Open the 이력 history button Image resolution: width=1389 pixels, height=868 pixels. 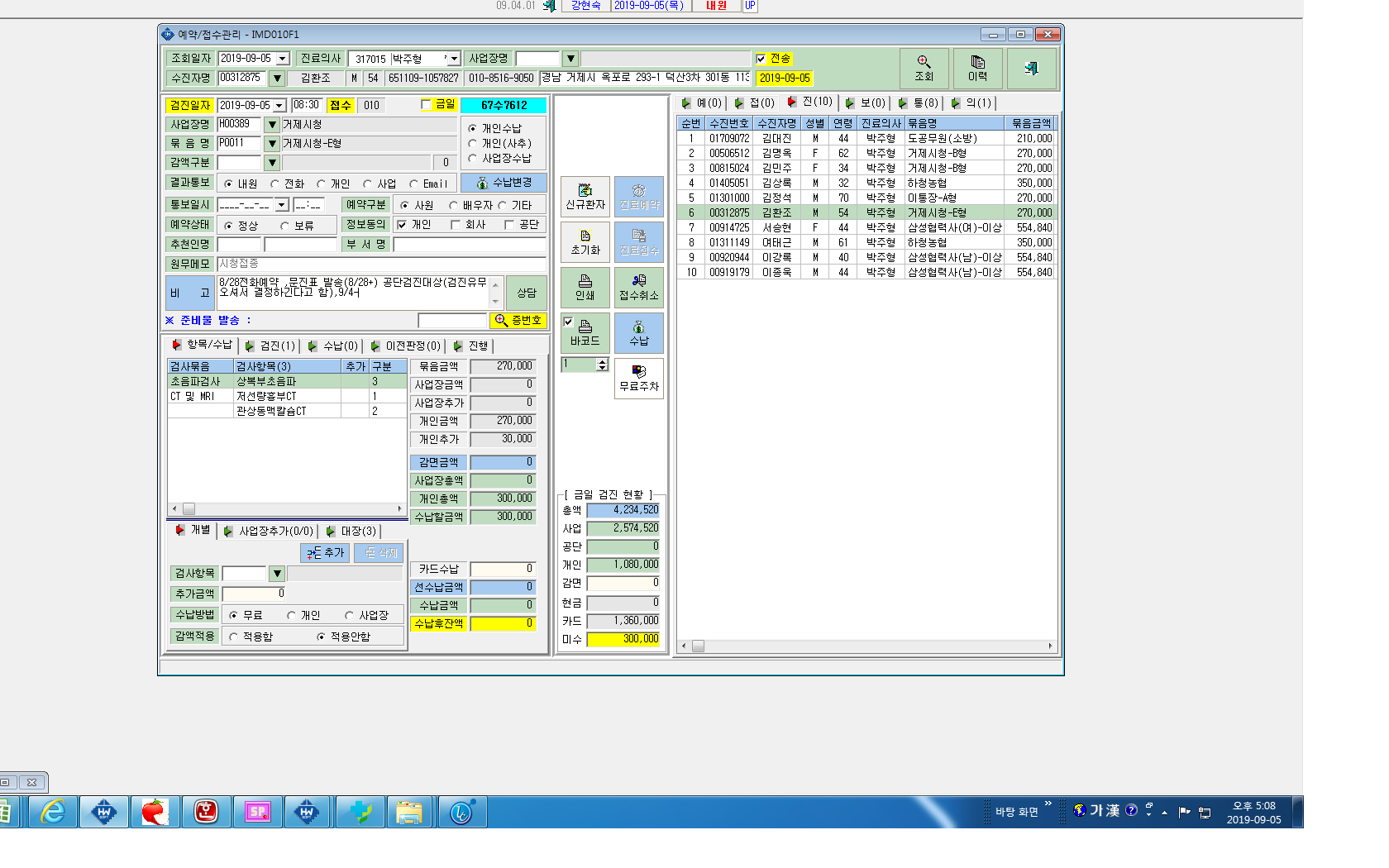click(x=977, y=69)
